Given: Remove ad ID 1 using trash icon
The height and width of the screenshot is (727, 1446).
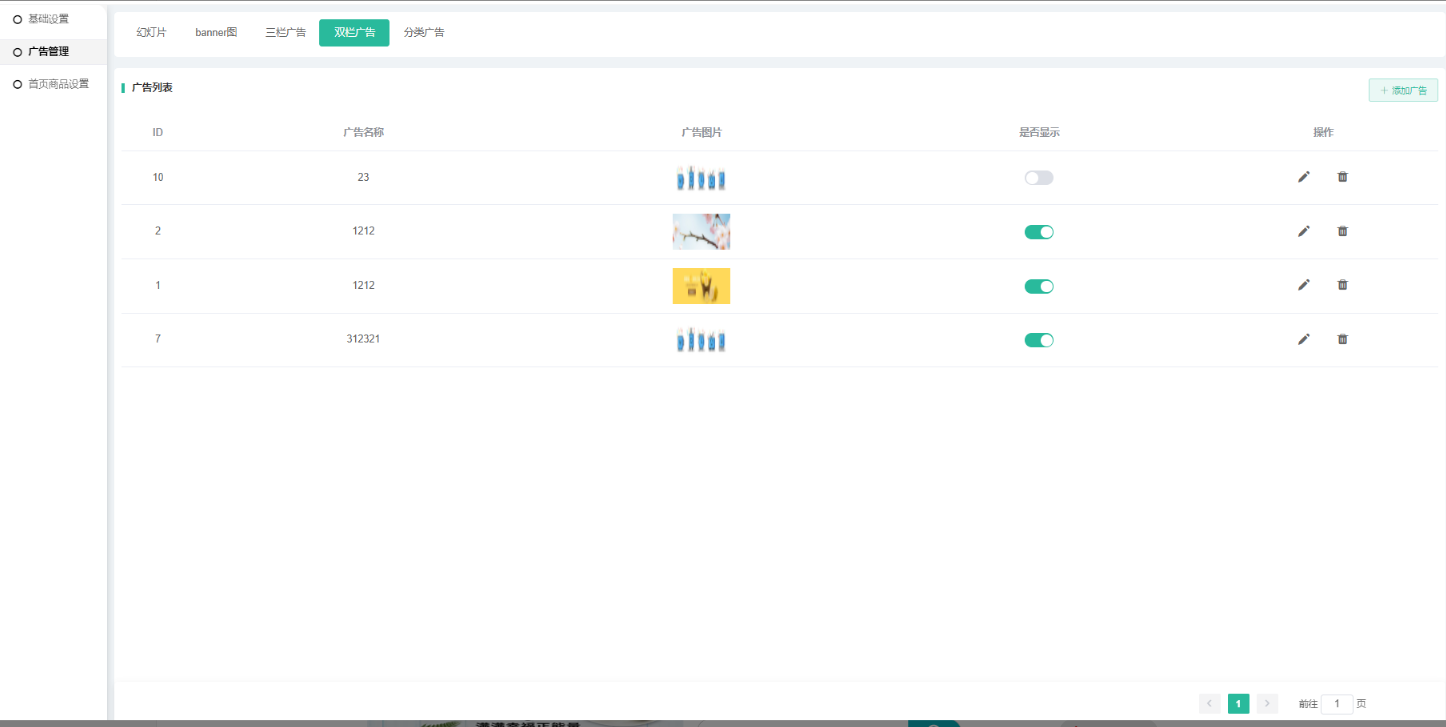Looking at the screenshot, I should 1342,285.
